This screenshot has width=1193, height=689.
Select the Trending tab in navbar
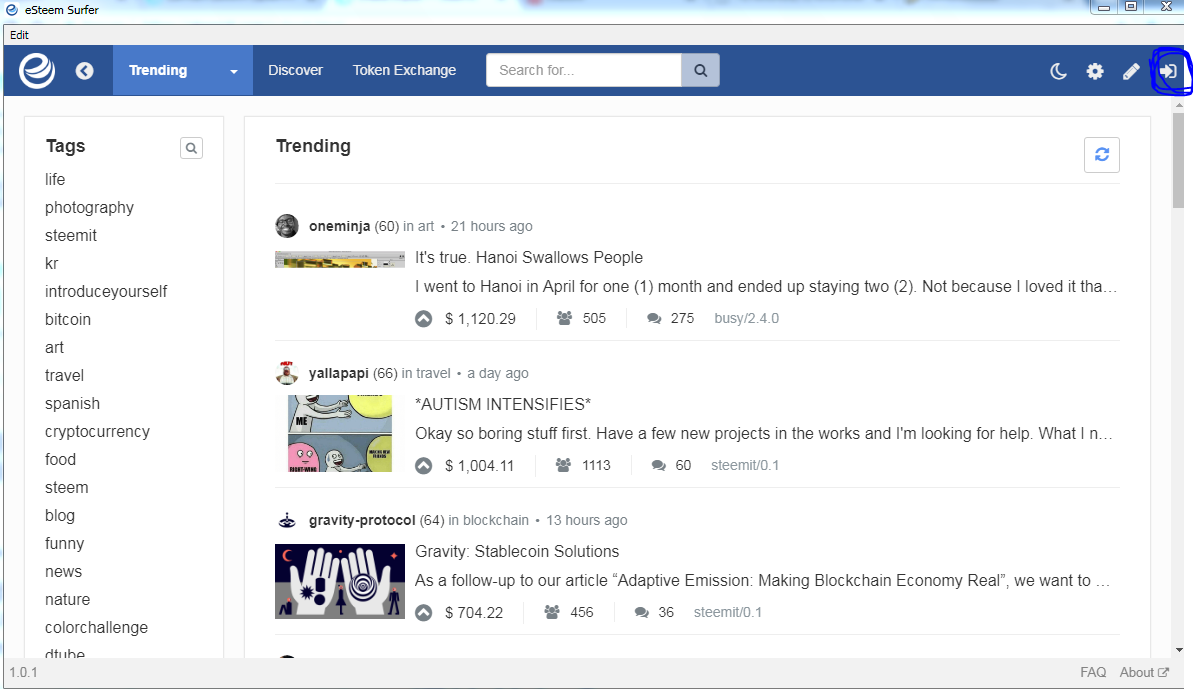[x=158, y=70]
